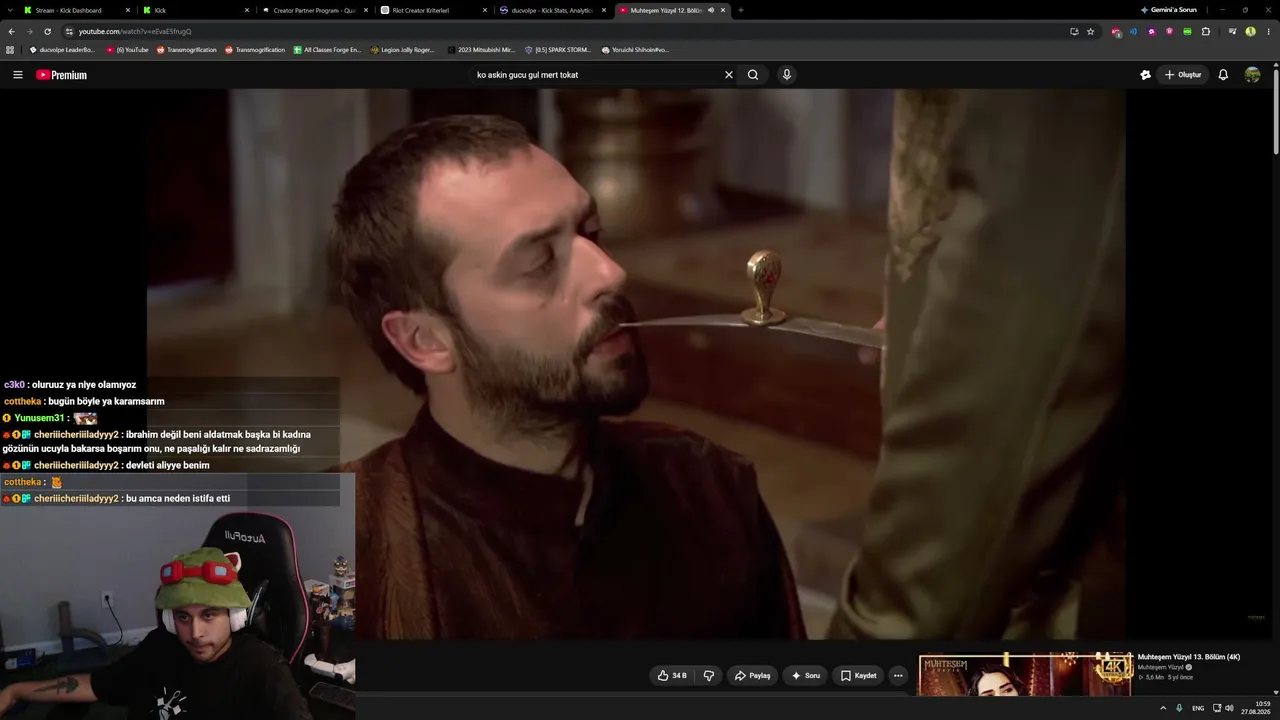The width and height of the screenshot is (1280, 720).
Task: Open the YouTube guide hamburger menu
Action: click(x=17, y=75)
